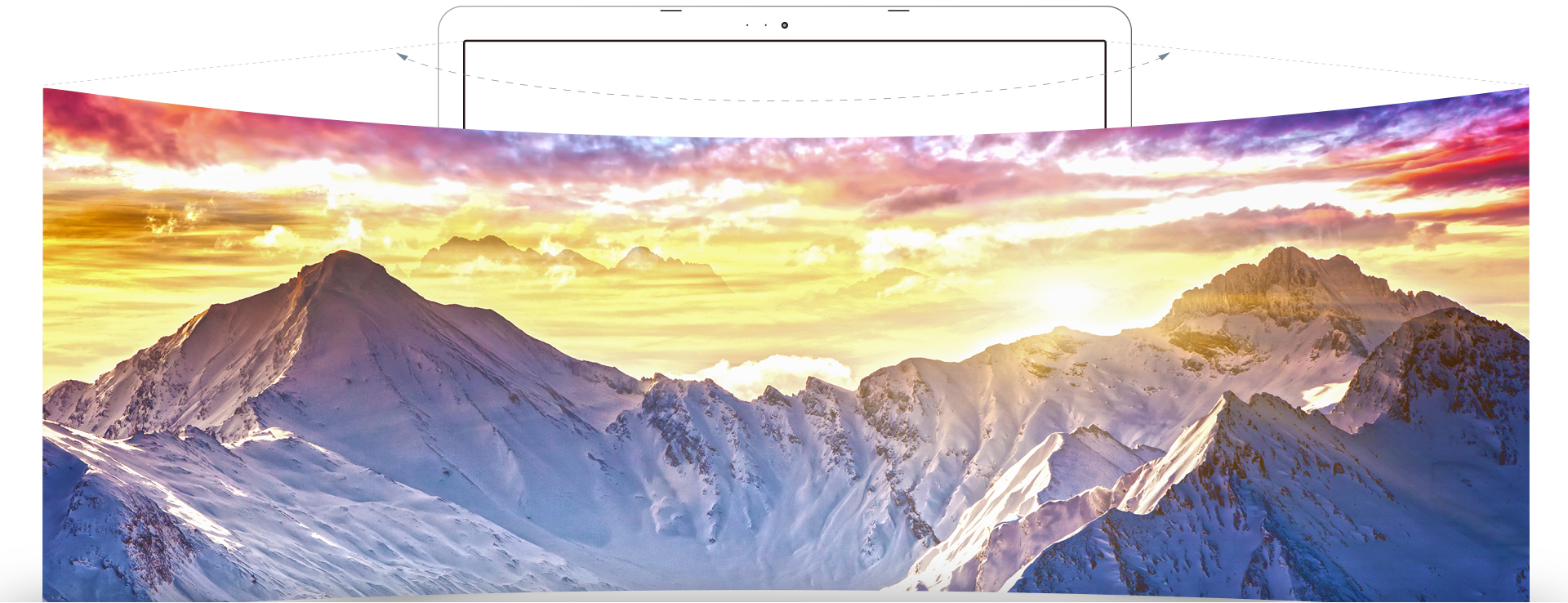1568x603 pixels.
Task: Click the right notch on monitor top edge
Action: tap(898, 11)
